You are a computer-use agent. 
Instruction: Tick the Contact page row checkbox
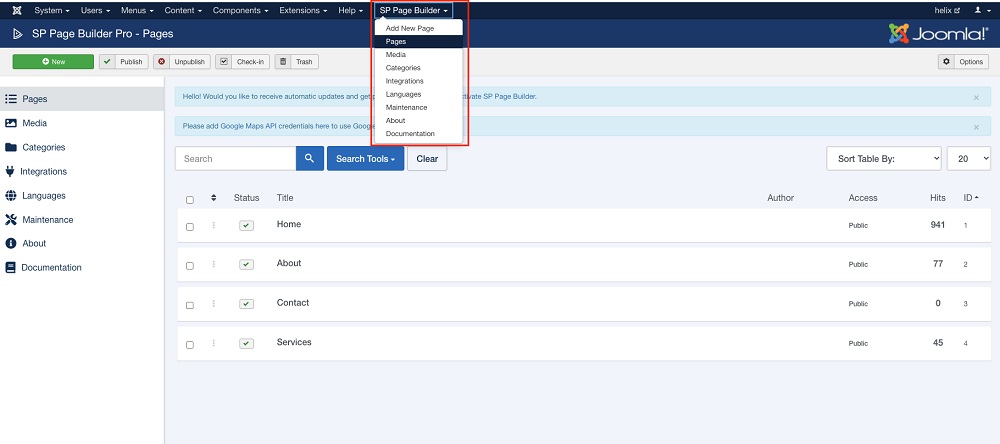tap(190, 305)
